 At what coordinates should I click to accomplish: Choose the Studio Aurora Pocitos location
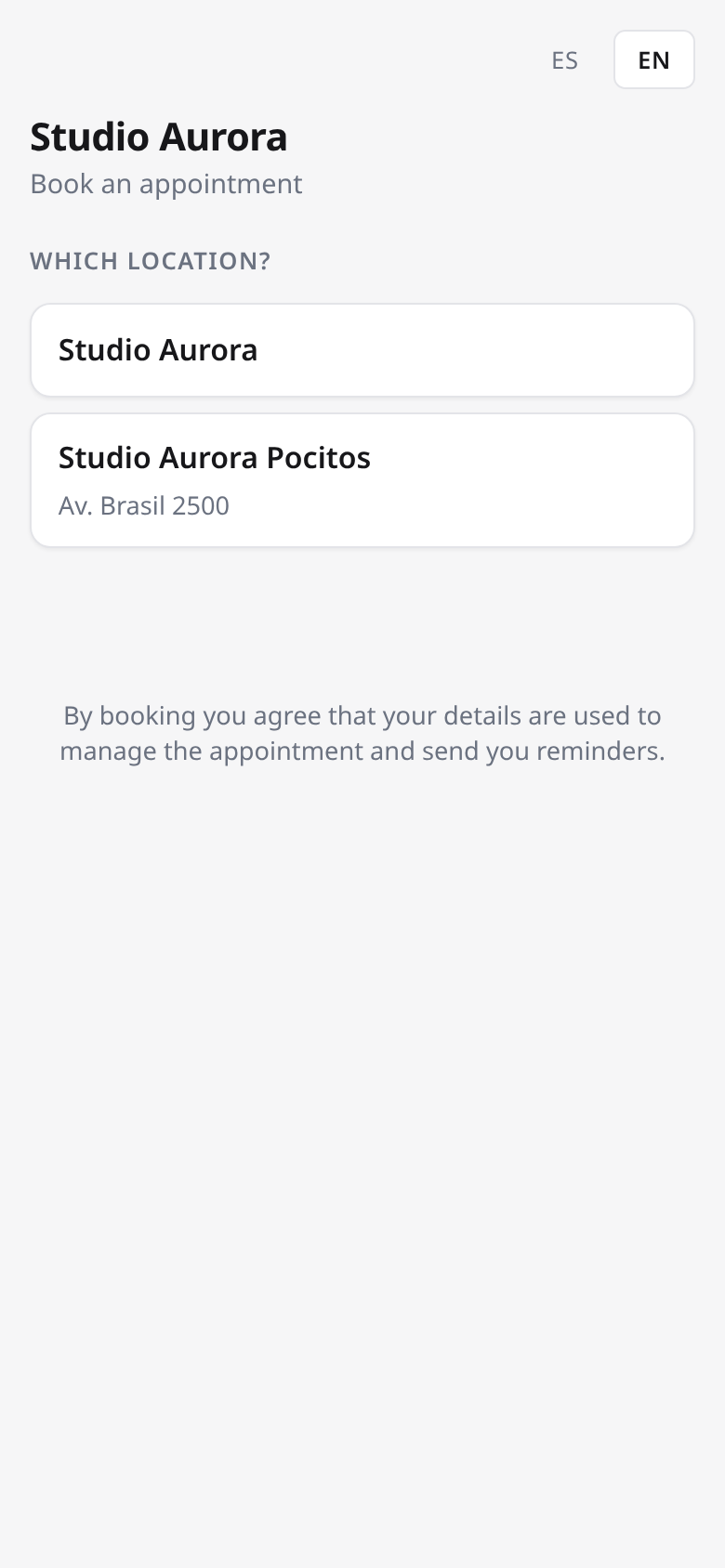(362, 480)
